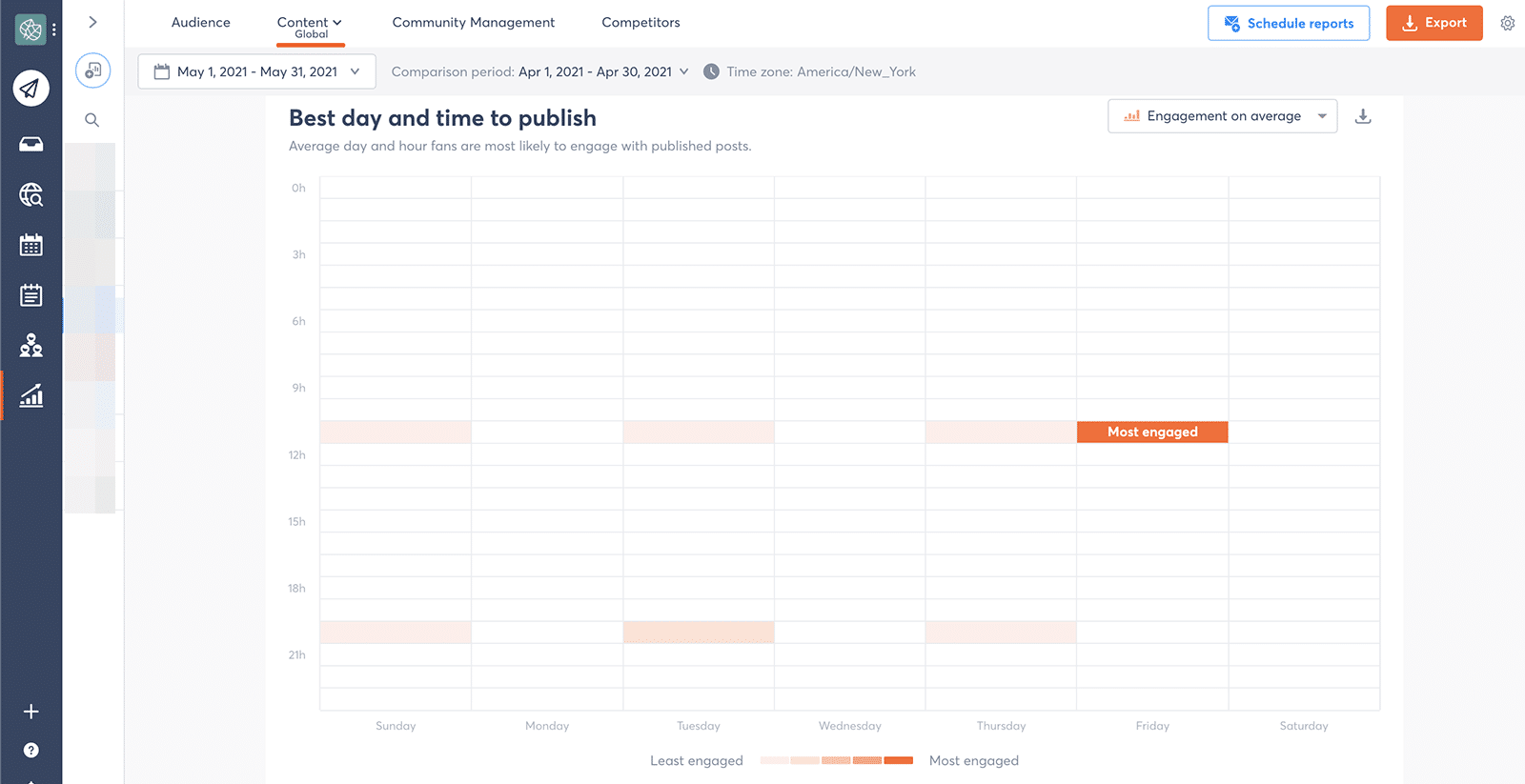Click the Agorapulse logo at top left
Viewport: 1525px width, 784px height.
point(30,30)
